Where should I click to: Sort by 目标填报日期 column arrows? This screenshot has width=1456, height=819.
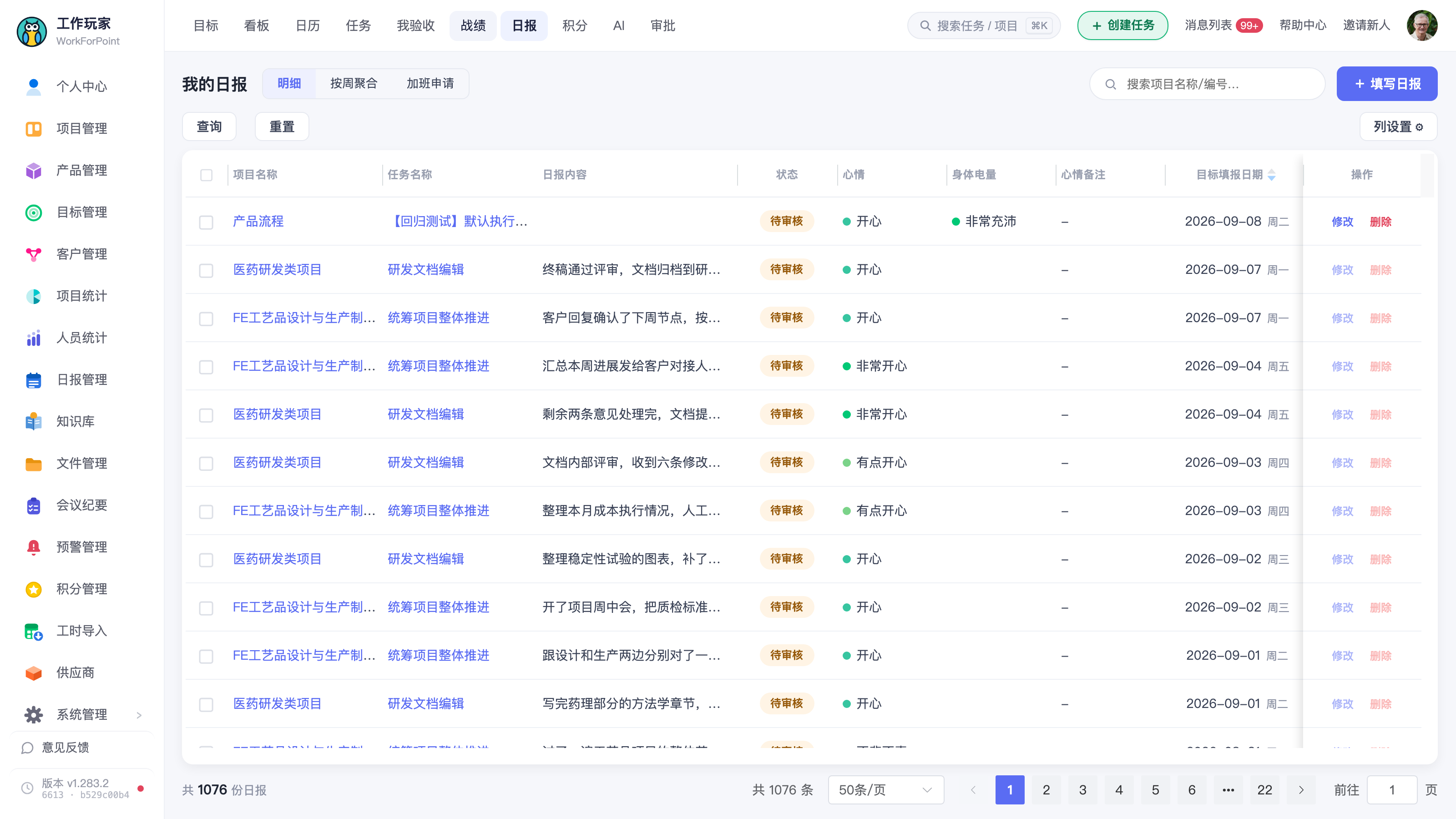(1272, 175)
